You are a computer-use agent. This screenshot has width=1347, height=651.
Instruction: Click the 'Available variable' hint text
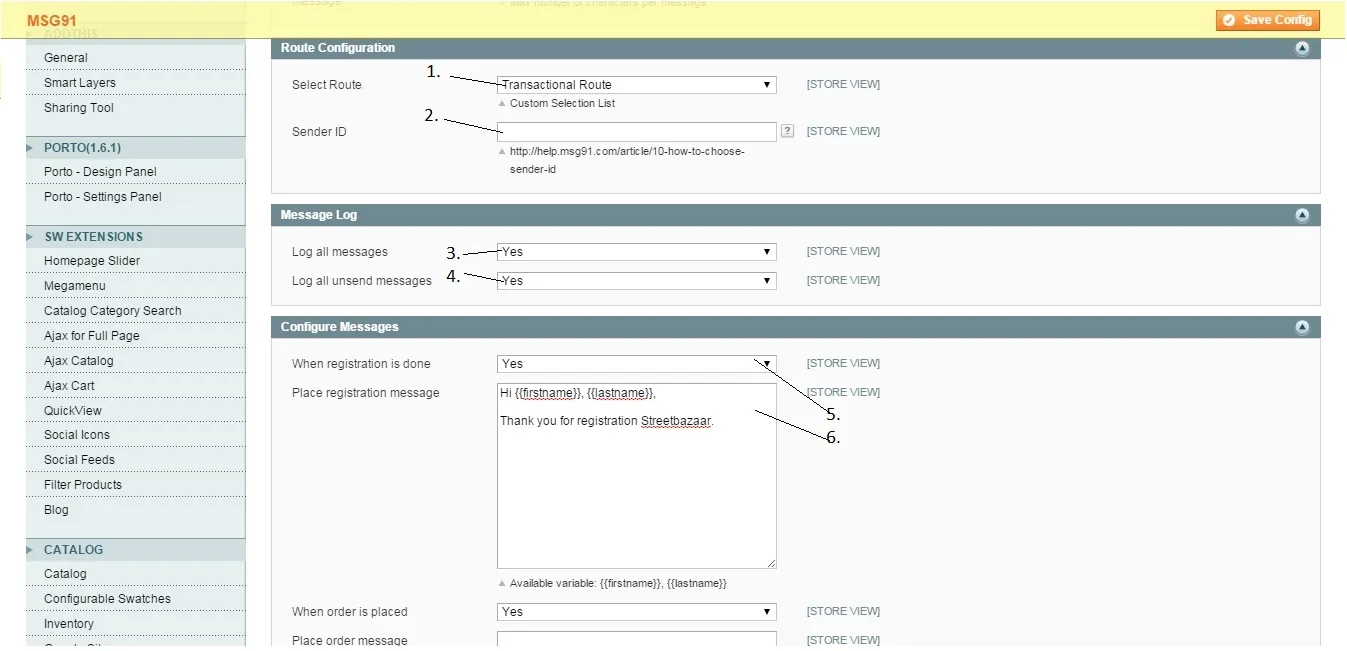tap(618, 584)
